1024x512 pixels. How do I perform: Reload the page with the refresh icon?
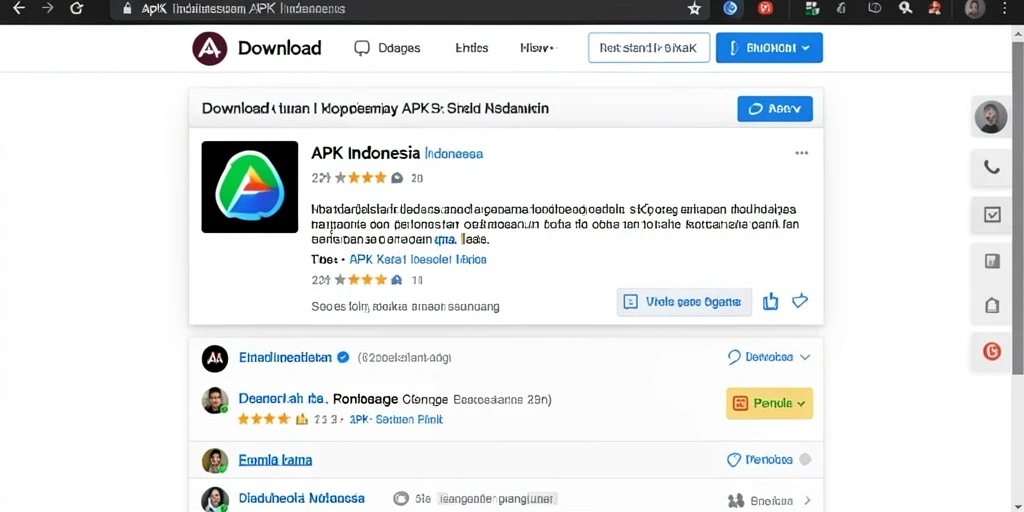[x=76, y=8]
